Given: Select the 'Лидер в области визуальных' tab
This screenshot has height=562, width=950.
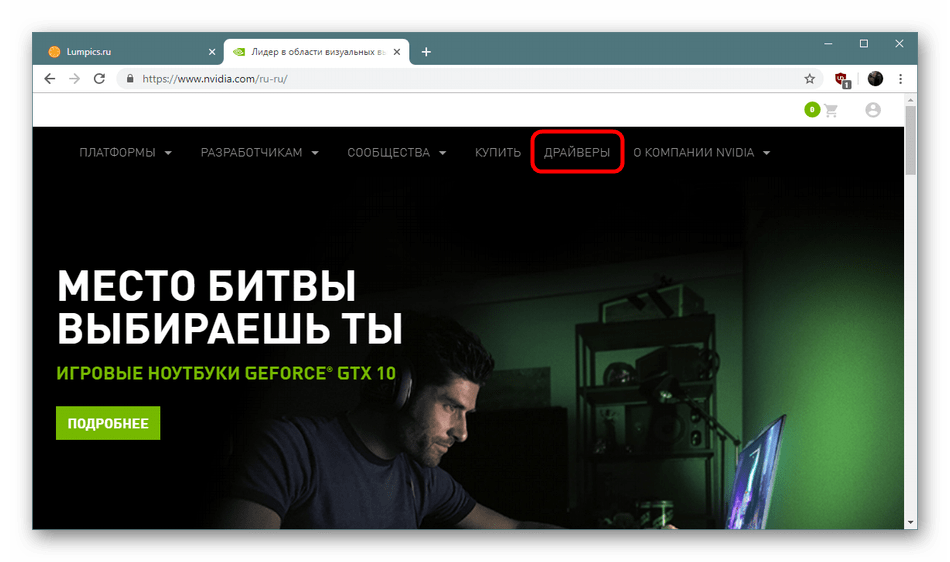Looking at the screenshot, I should (317, 52).
